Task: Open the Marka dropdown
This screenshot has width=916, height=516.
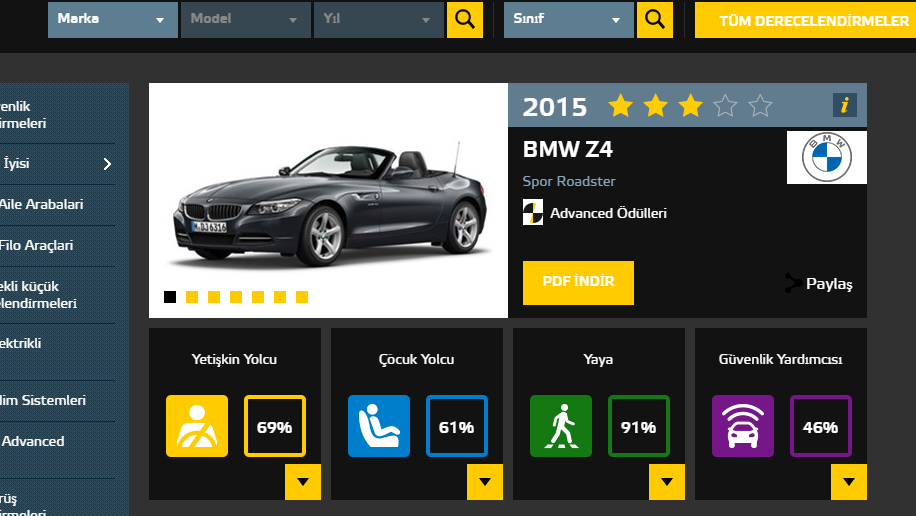Action: [113, 19]
